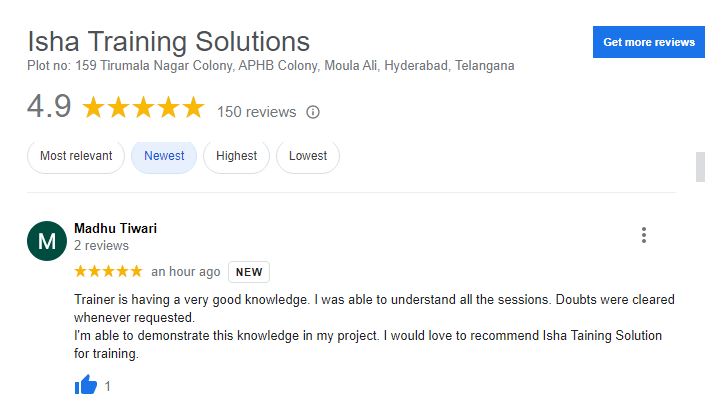Click the Get more reviews button

[x=648, y=42]
